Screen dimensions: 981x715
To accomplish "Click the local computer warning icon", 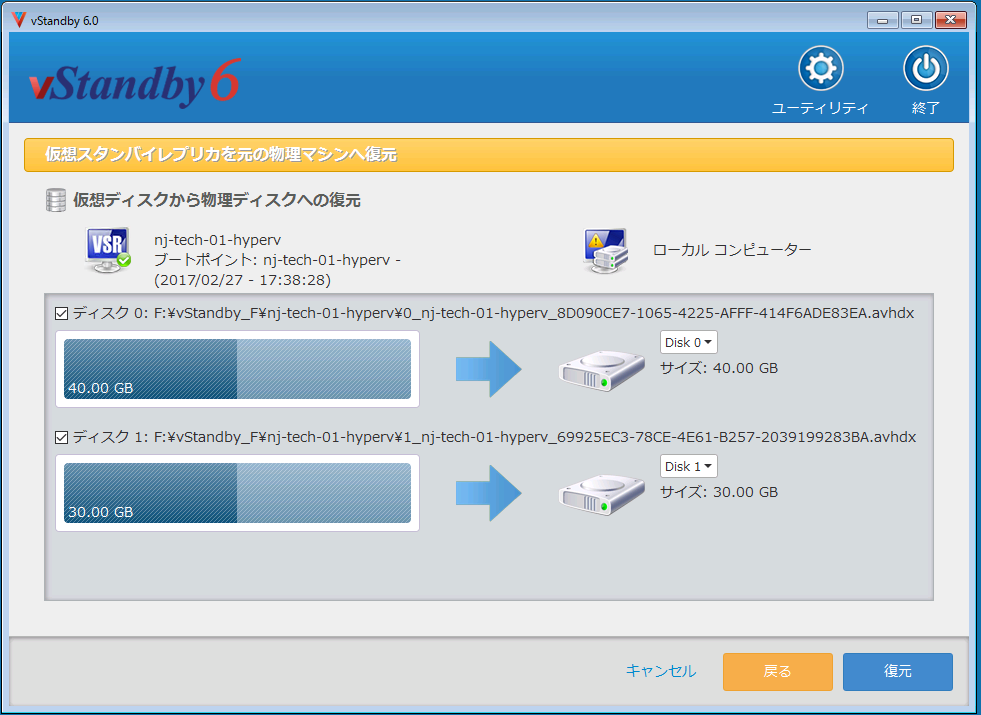I will pyautogui.click(x=606, y=251).
